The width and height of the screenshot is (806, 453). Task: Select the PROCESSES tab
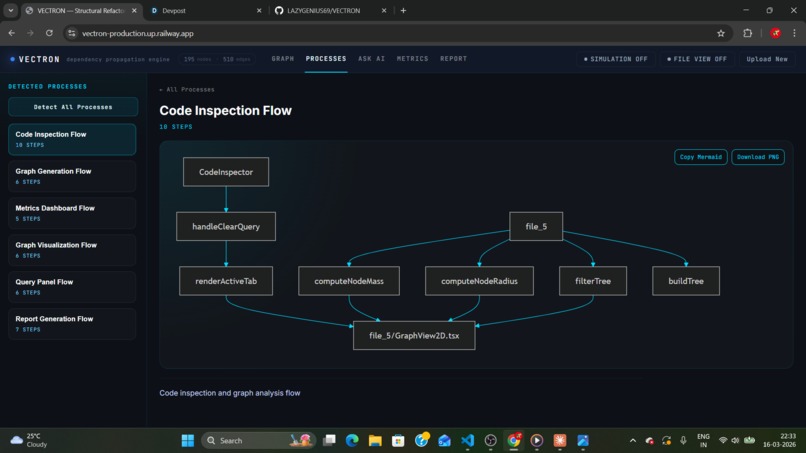326,59
